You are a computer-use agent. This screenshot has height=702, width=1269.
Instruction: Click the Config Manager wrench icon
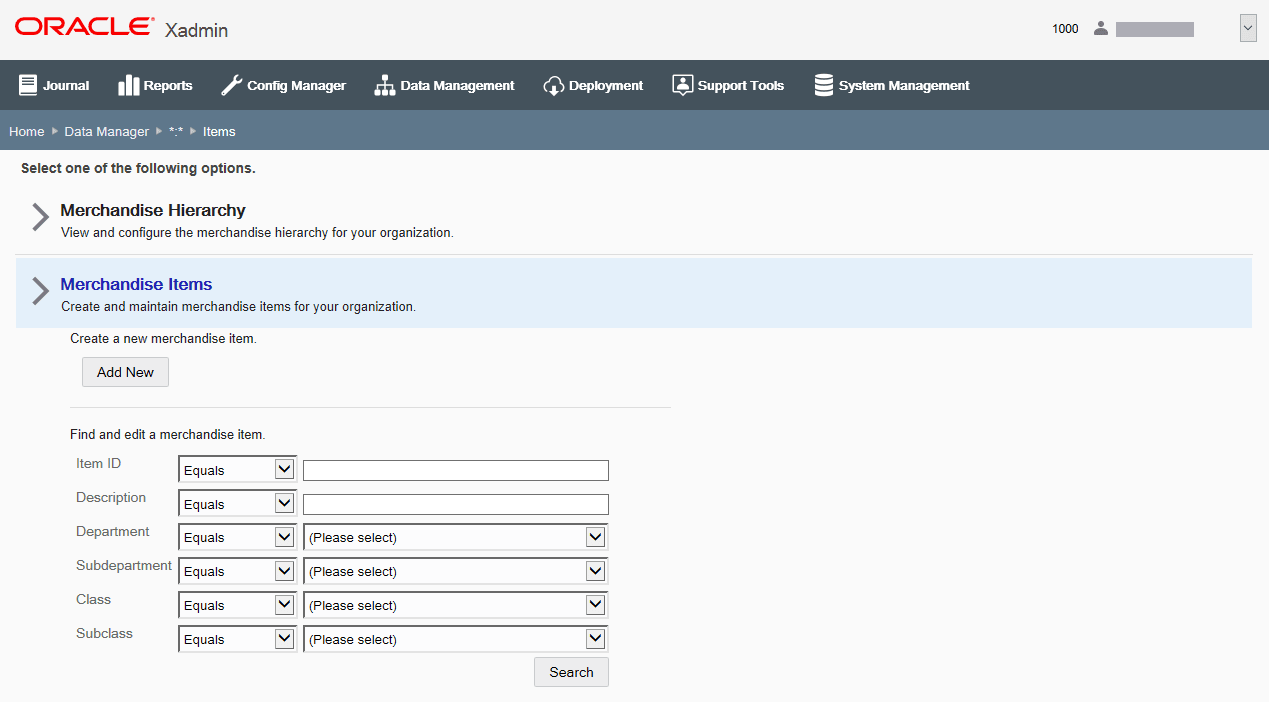pos(231,85)
